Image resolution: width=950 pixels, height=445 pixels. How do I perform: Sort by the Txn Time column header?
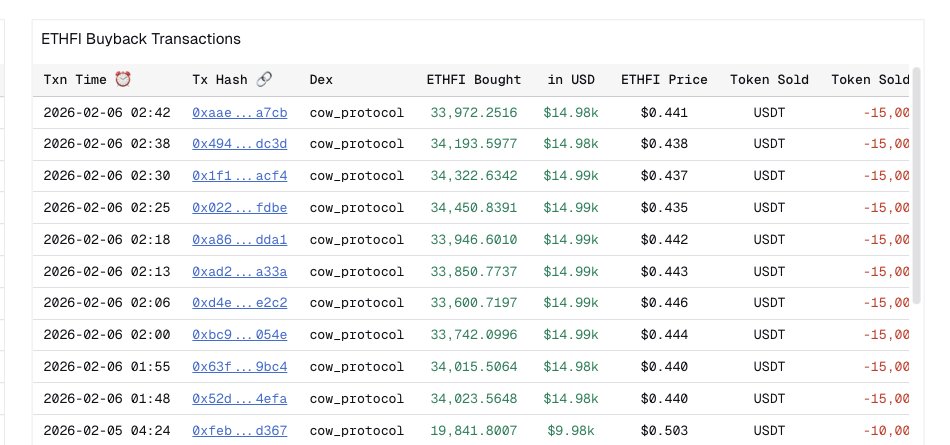[75, 79]
